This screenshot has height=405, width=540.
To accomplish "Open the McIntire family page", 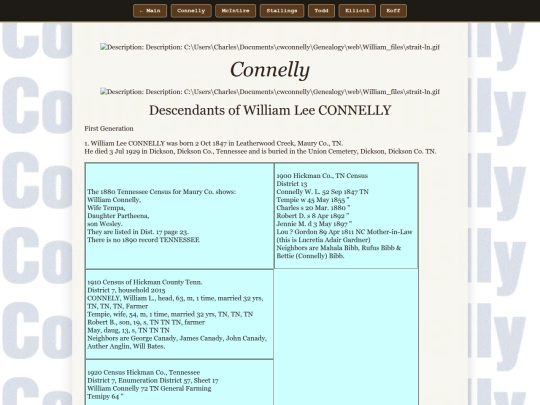I will point(236,11).
